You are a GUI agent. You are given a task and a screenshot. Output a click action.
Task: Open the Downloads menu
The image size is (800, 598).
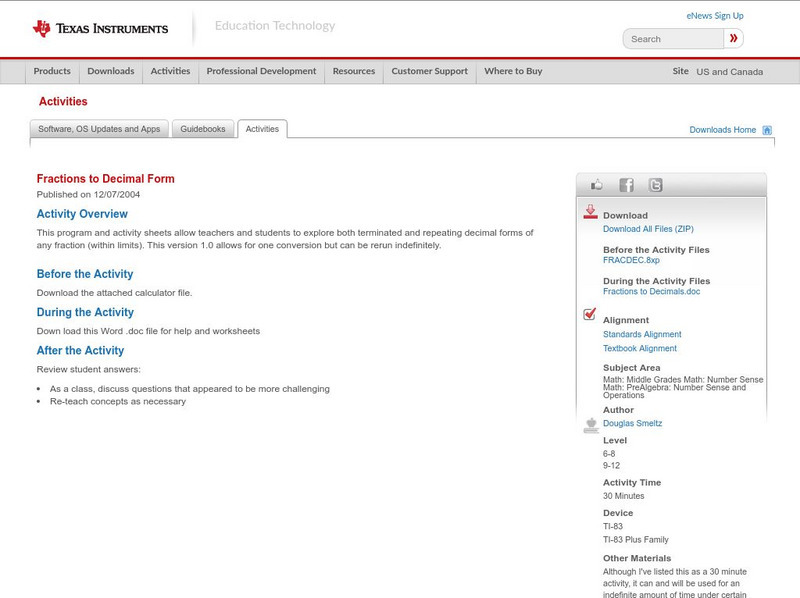[x=111, y=71]
